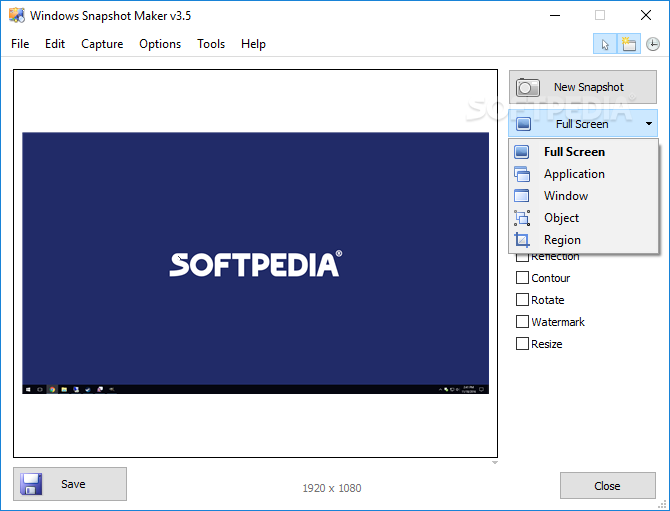Click the Window capture icon
Screen dimensions: 670x511
click(521, 196)
